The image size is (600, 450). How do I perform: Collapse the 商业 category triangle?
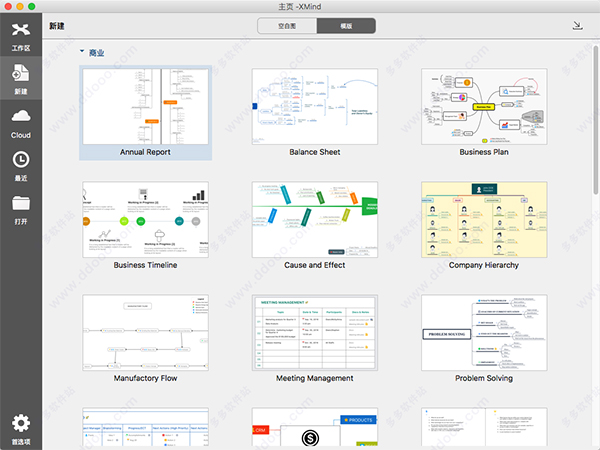(82, 51)
